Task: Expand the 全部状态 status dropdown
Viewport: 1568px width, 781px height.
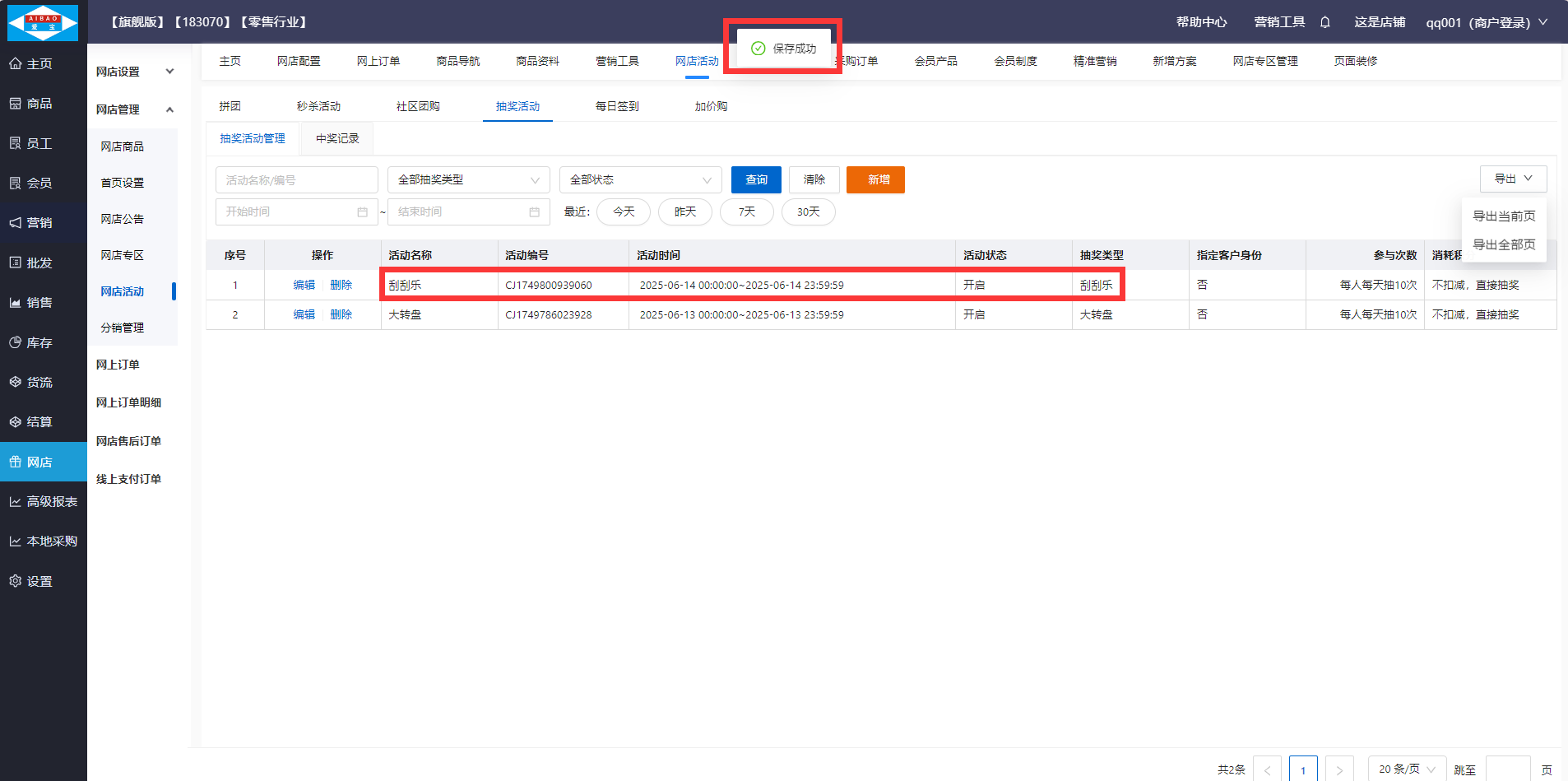Action: tap(640, 180)
